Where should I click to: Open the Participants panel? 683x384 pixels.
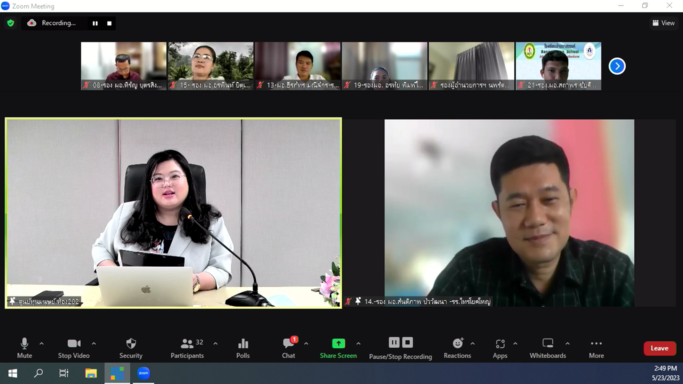[x=187, y=348]
